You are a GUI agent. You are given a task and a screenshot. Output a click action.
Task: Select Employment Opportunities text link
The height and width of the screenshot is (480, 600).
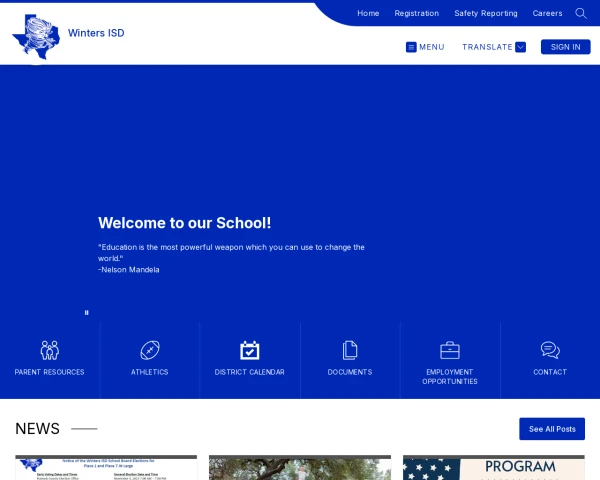coord(450,377)
